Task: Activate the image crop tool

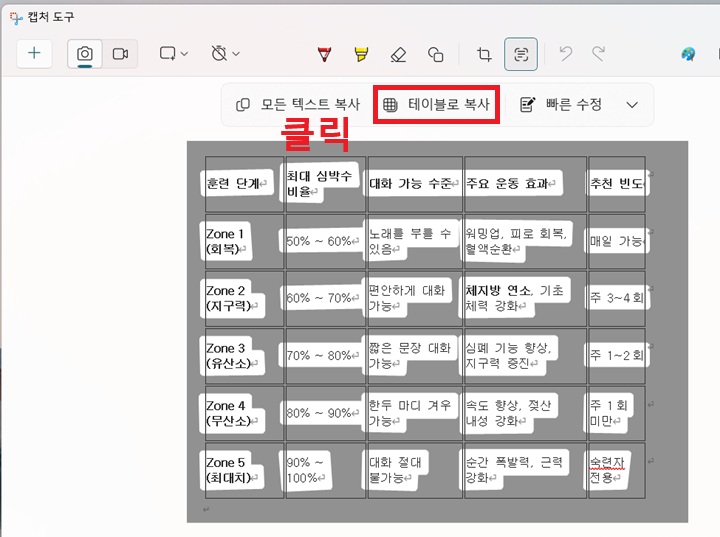Action: tap(484, 54)
